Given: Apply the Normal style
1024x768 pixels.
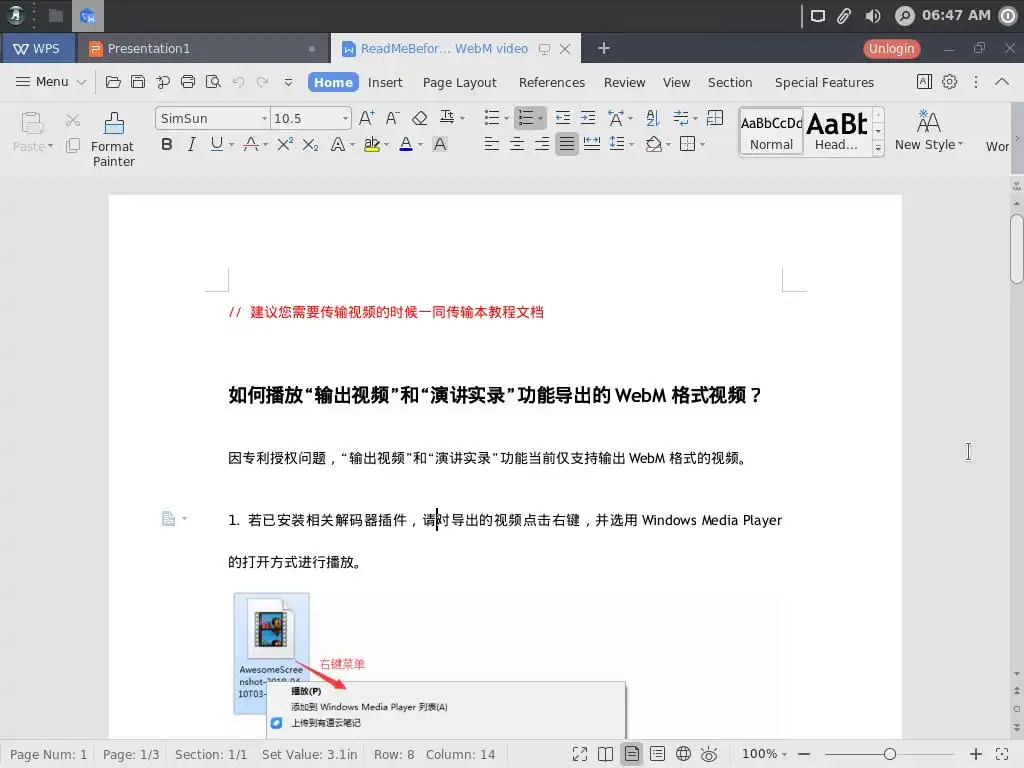Looking at the screenshot, I should [771, 131].
